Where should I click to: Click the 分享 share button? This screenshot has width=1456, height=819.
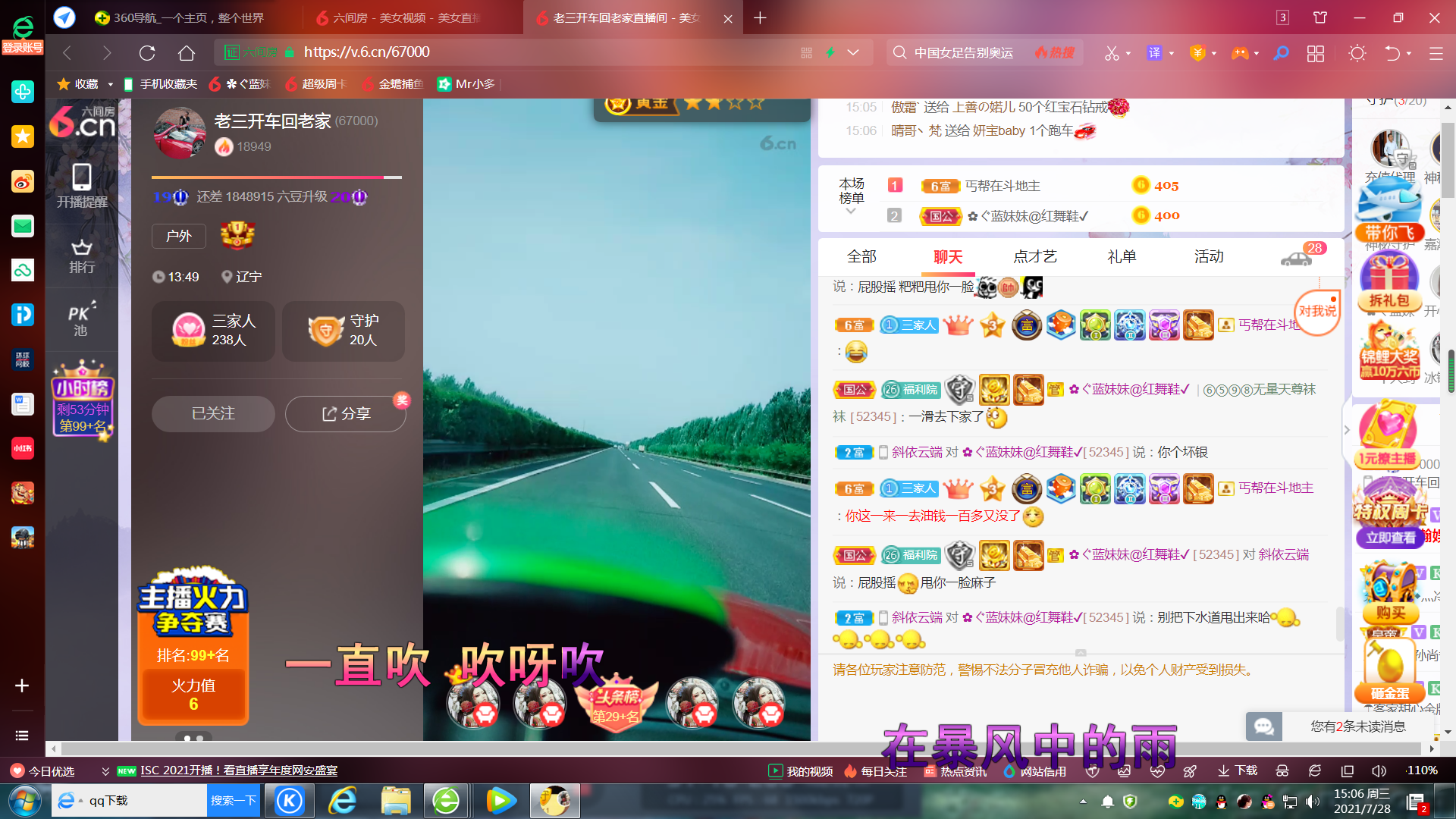tap(346, 413)
